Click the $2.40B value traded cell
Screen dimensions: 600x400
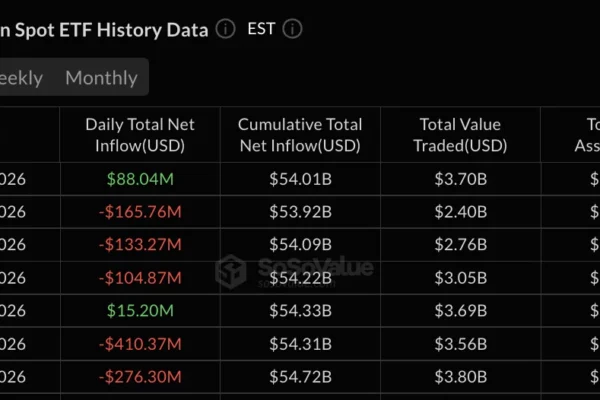pos(460,212)
